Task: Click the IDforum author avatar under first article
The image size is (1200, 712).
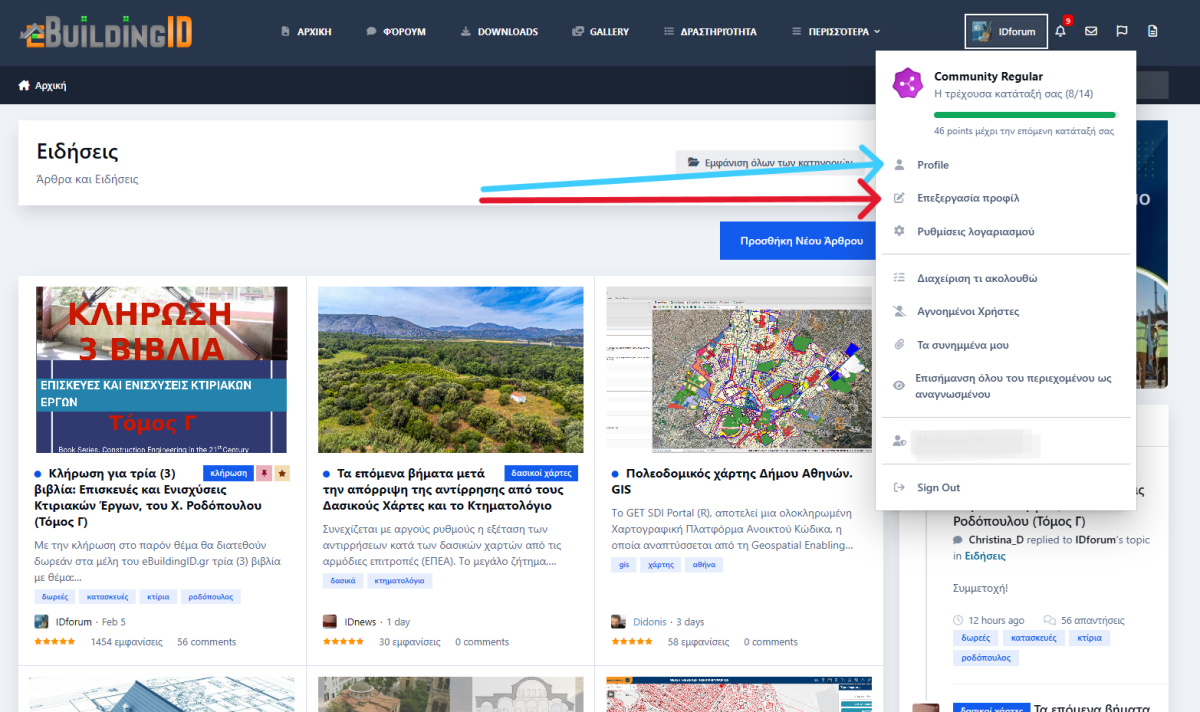Action: pyautogui.click(x=41, y=621)
